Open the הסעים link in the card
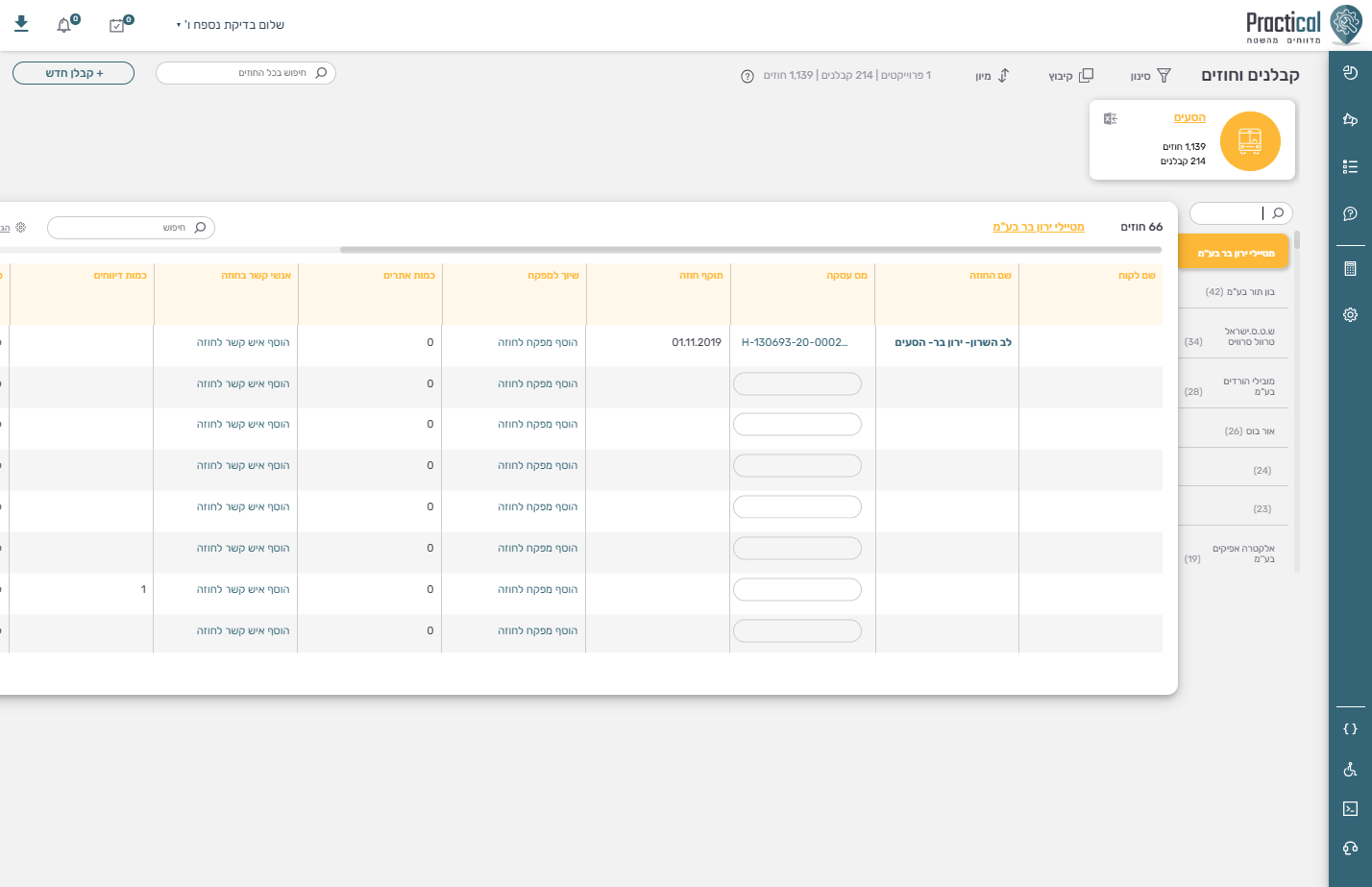The image size is (1372, 887). 1189,117
